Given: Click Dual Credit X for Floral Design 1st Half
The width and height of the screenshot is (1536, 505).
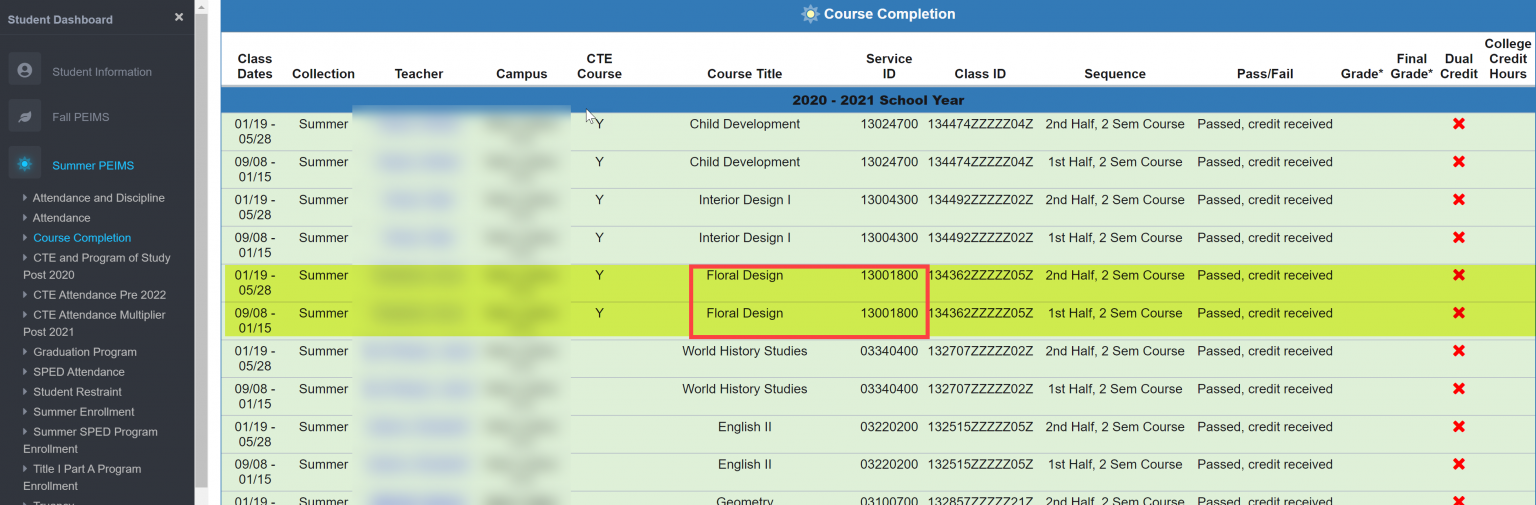Looking at the screenshot, I should coord(1458,313).
